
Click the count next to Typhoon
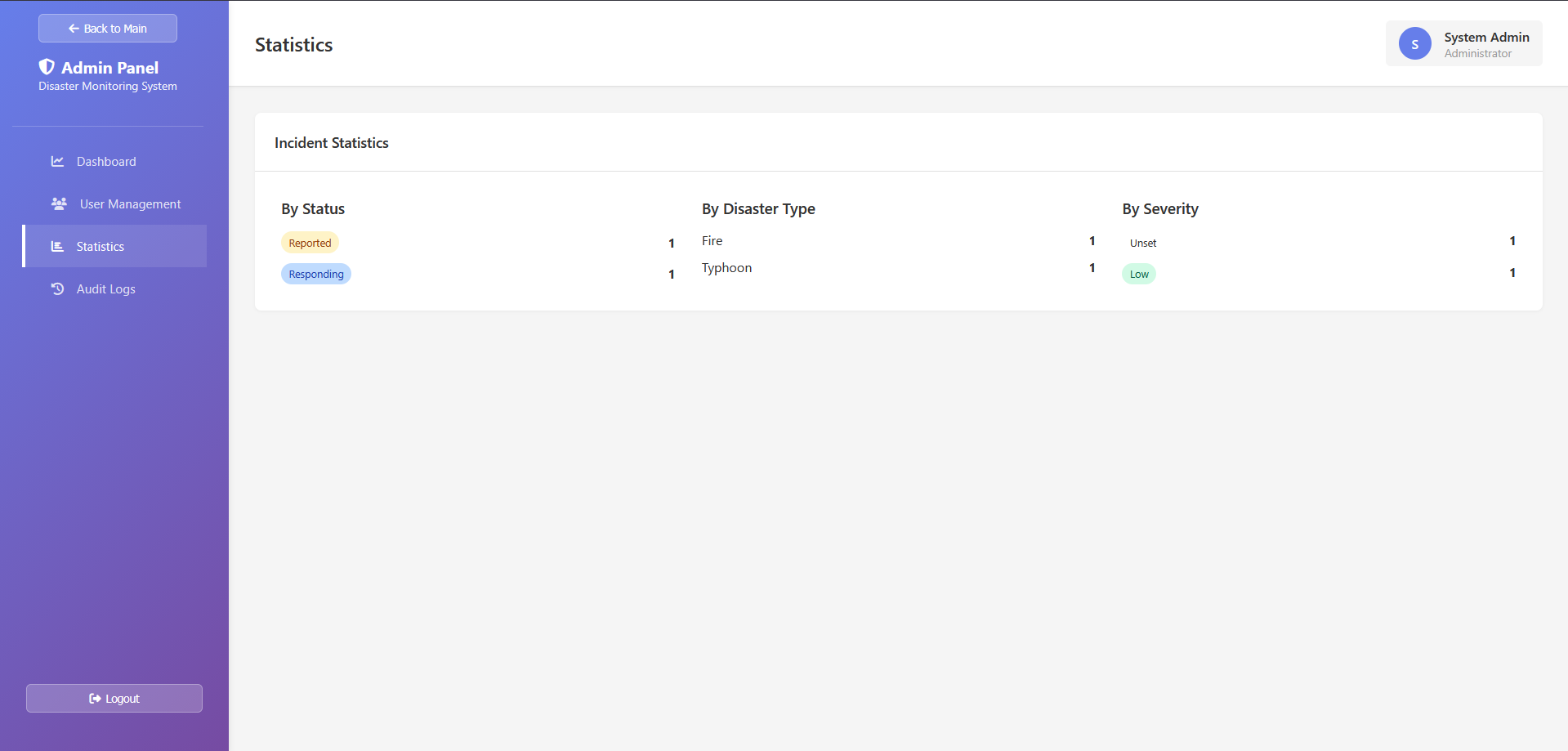pos(1092,268)
